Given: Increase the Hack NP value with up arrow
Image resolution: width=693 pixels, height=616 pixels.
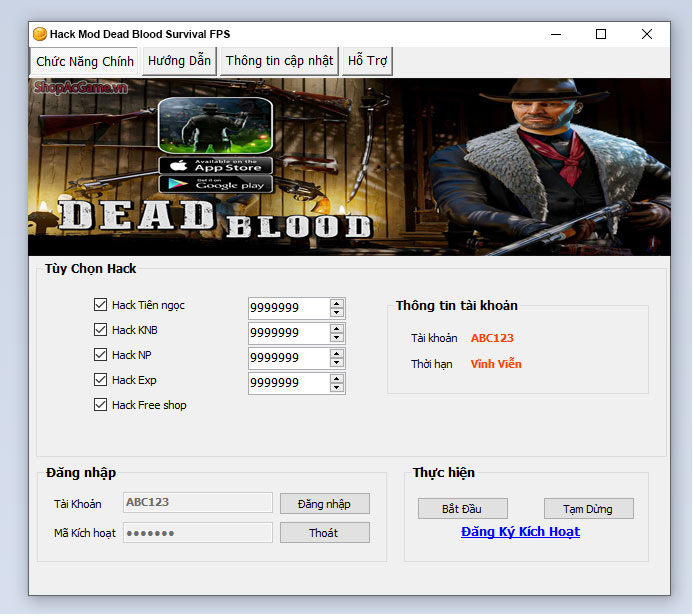Looking at the screenshot, I should tap(337, 354).
